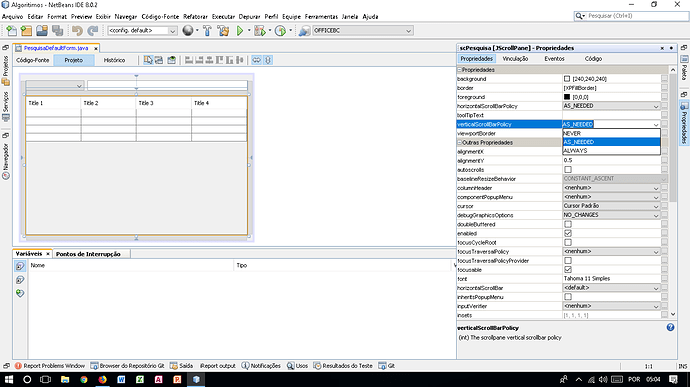The height and width of the screenshot is (387, 690).
Task: Click the New File toolbar icon
Action: point(11,30)
